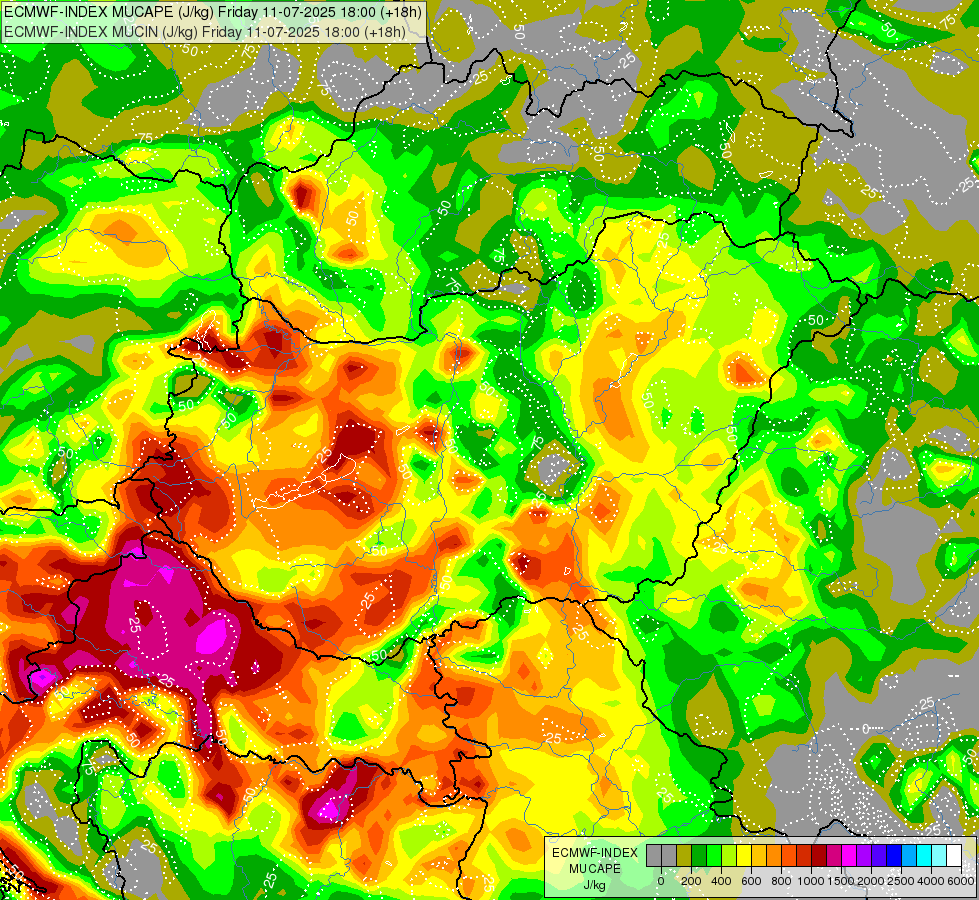Click the MUCIN title line in the header
979x900 pixels.
pyautogui.click(x=205, y=31)
